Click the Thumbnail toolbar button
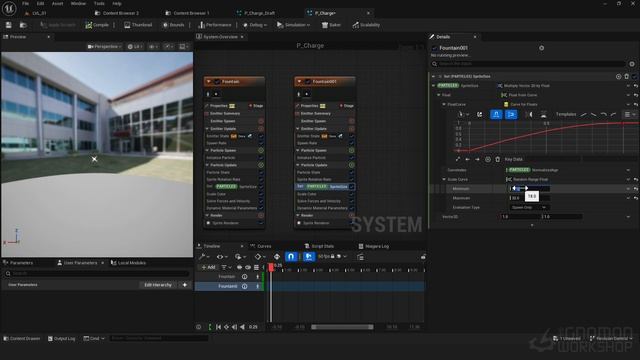Viewport: 640px width, 360px height. 138,25
